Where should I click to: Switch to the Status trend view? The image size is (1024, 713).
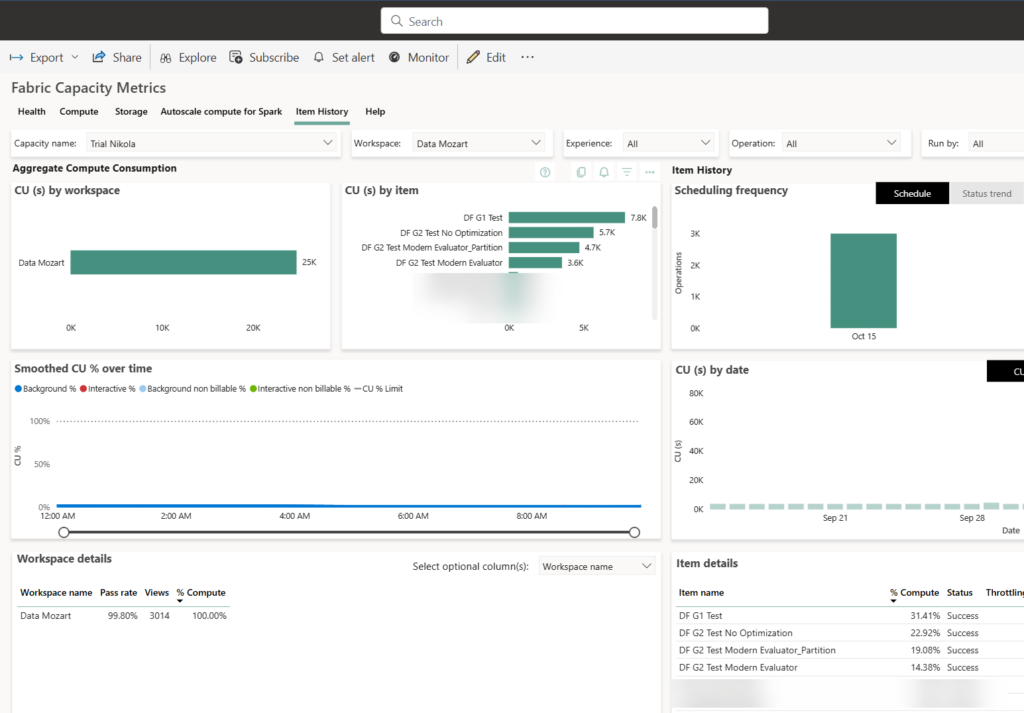click(986, 193)
